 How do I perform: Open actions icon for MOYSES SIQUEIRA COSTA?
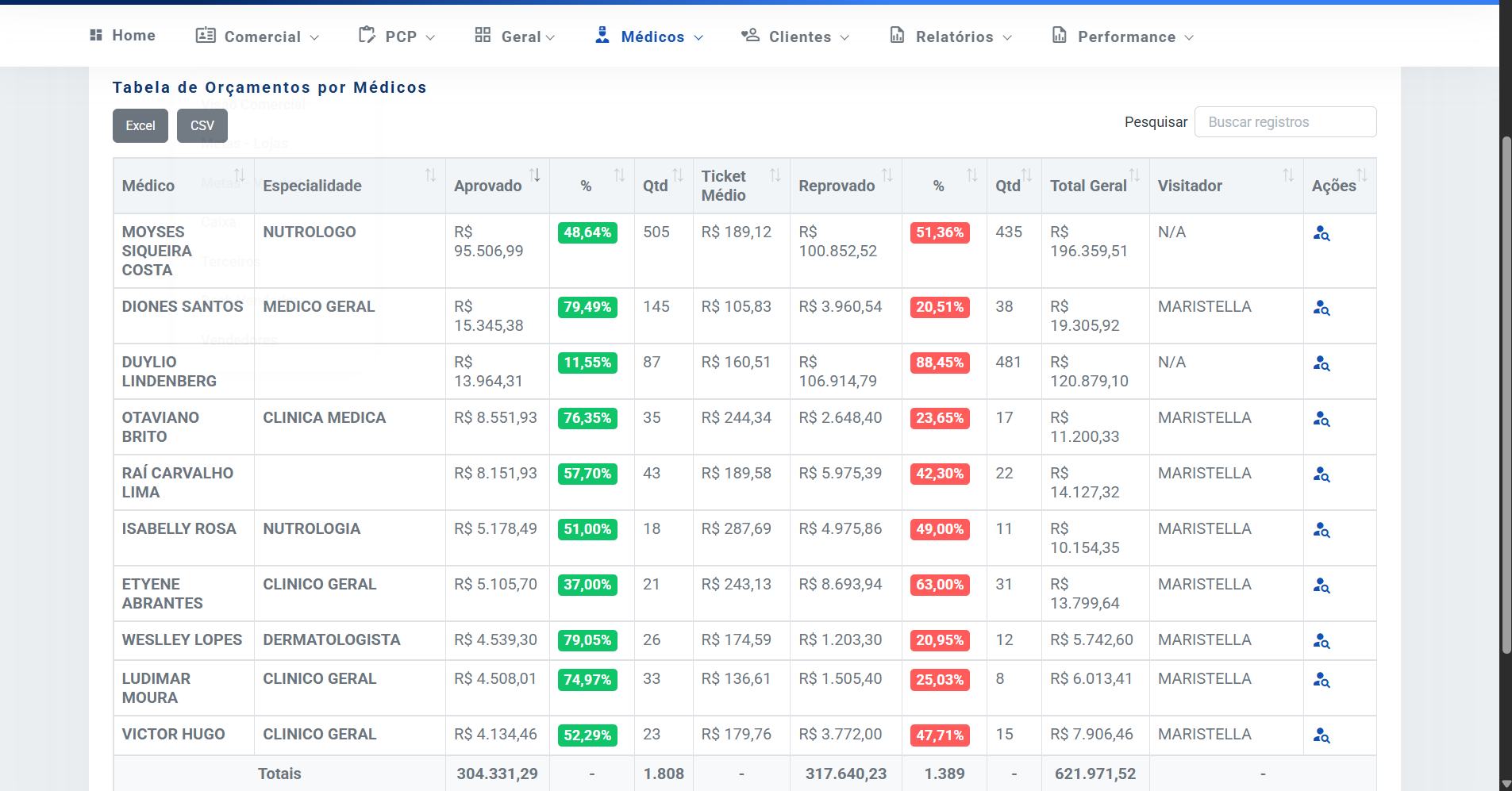1321,233
